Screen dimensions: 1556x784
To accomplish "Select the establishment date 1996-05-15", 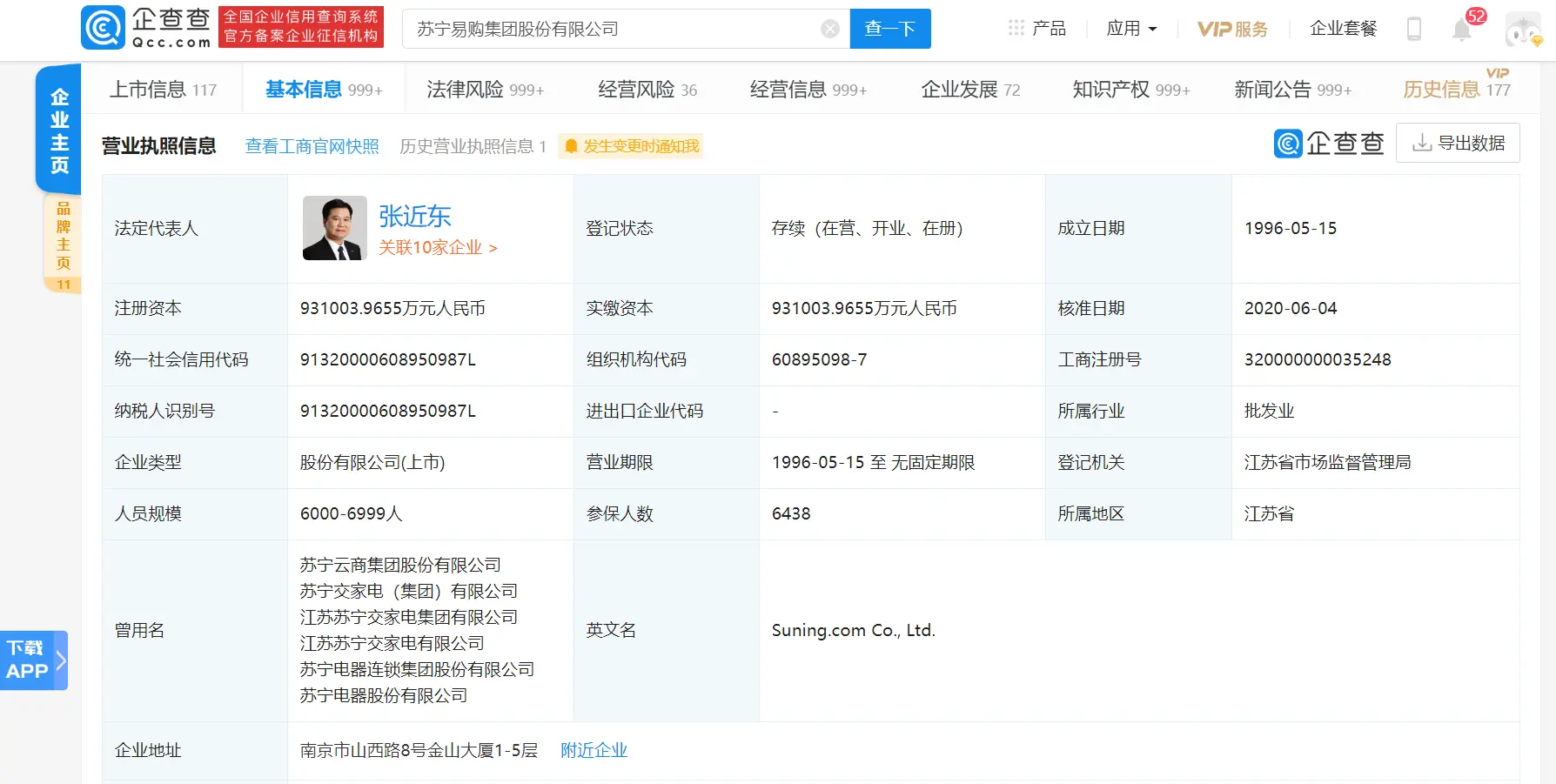I will tap(1291, 228).
